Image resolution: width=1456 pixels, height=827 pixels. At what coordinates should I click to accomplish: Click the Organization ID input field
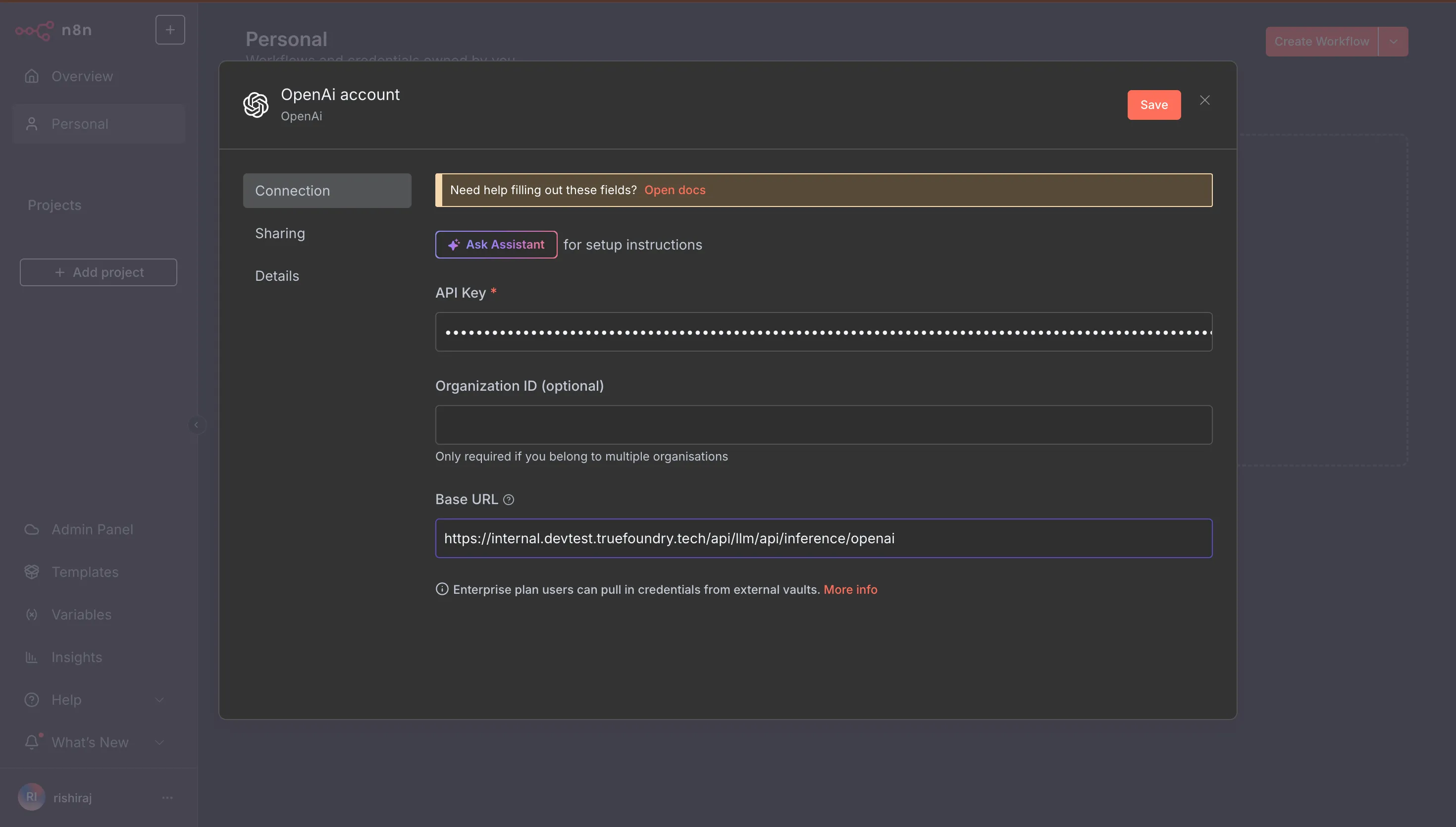tap(824, 425)
